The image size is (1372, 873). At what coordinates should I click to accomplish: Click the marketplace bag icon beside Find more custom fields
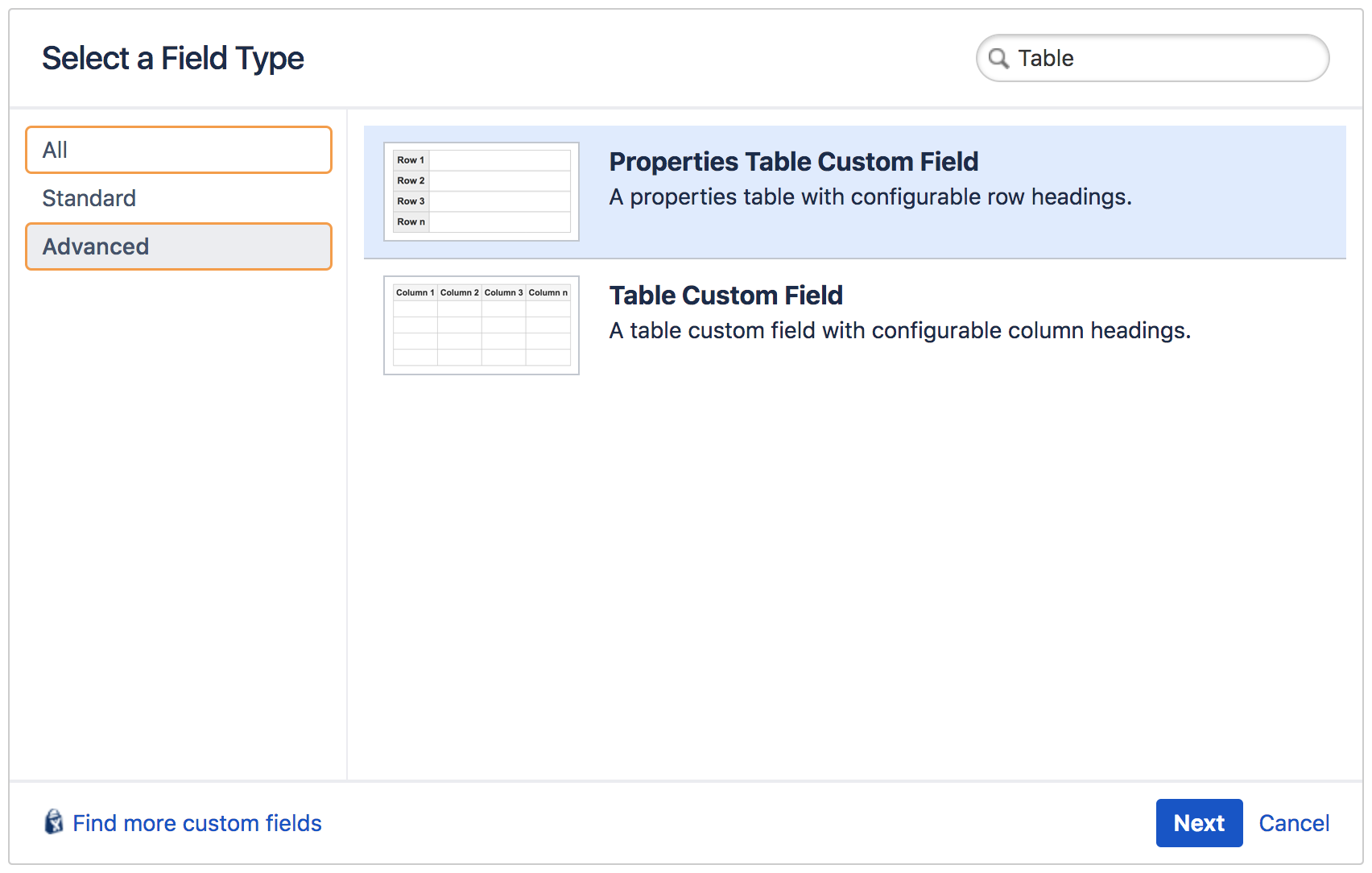(52, 823)
